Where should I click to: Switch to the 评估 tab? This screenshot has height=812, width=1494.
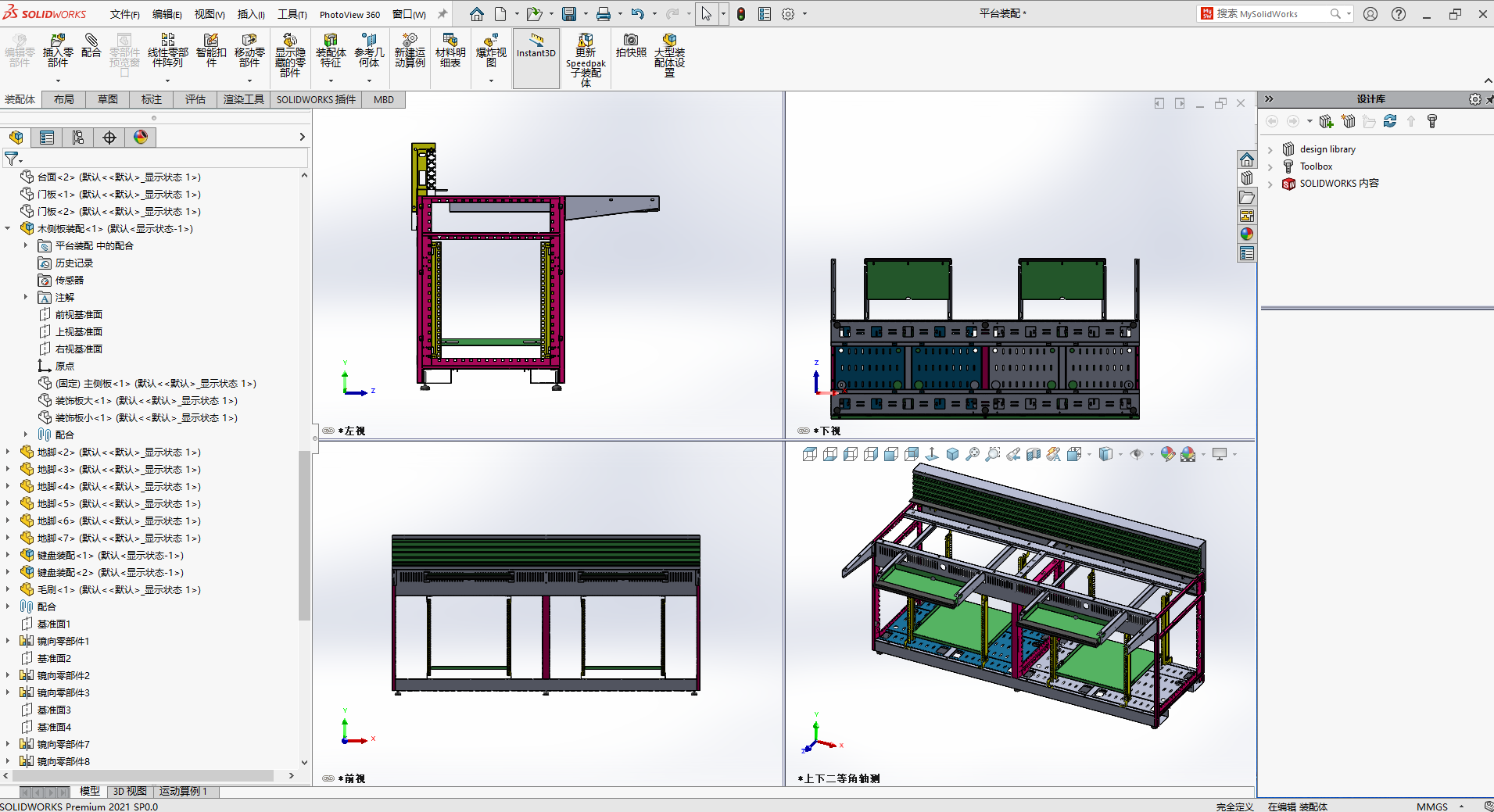tap(195, 99)
